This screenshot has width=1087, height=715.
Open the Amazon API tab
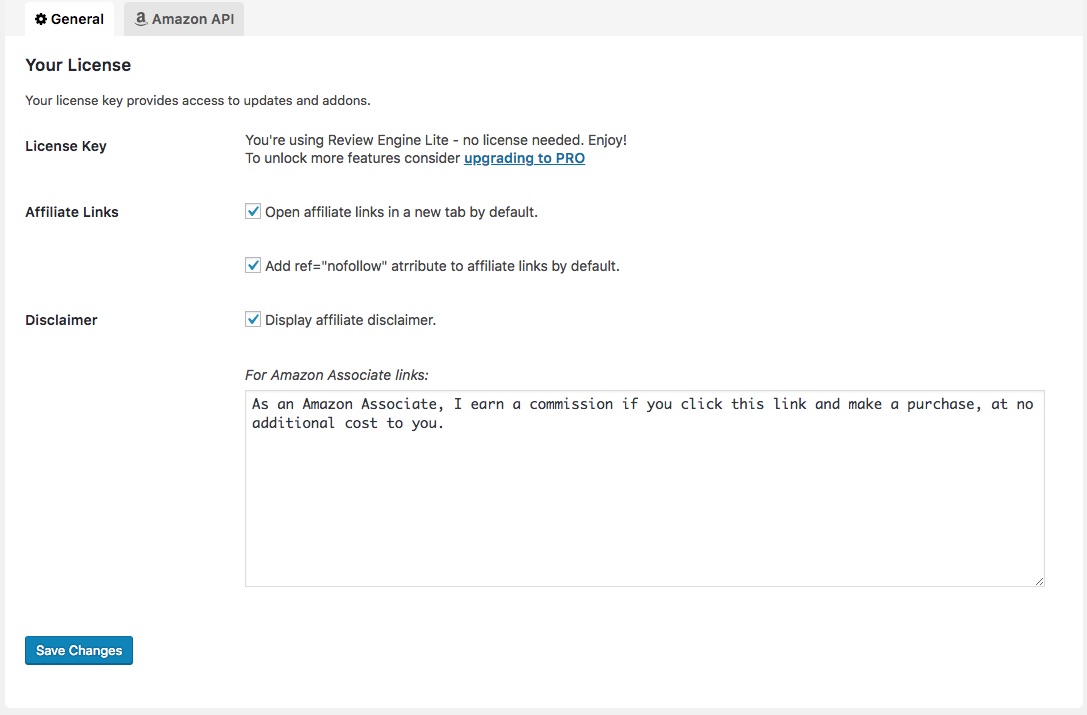(184, 19)
